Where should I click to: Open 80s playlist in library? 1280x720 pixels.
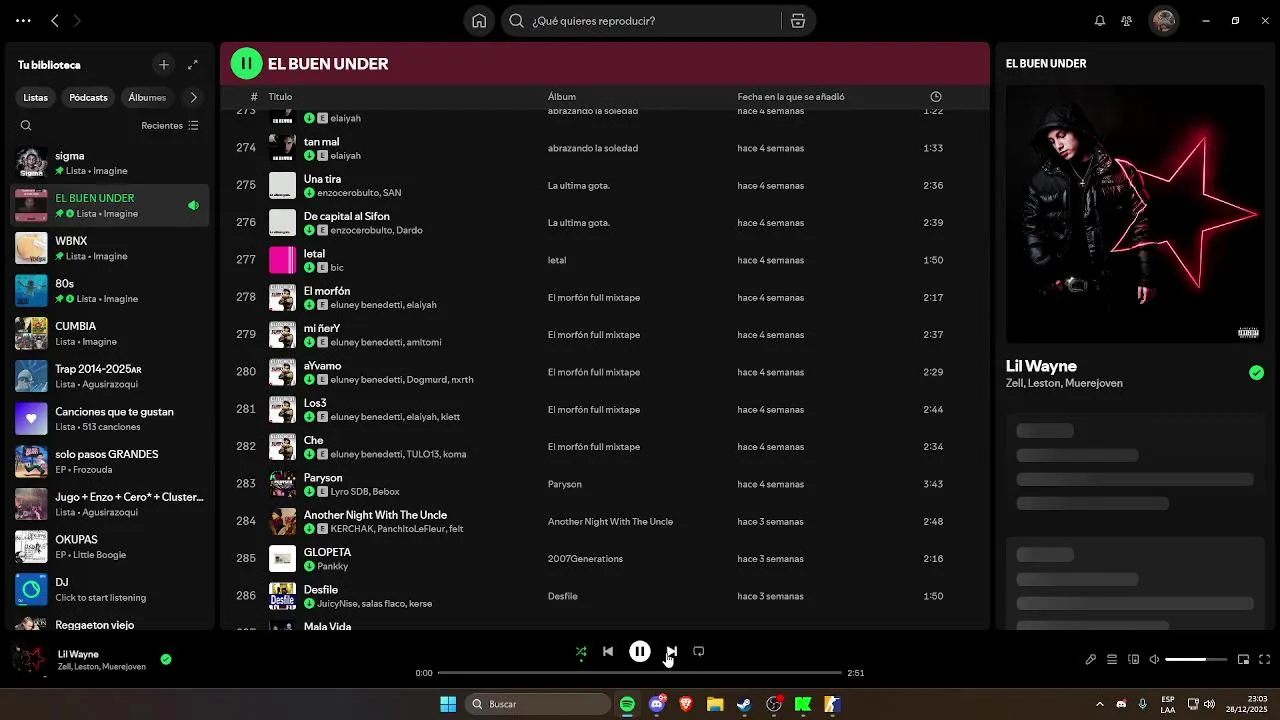click(x=110, y=291)
